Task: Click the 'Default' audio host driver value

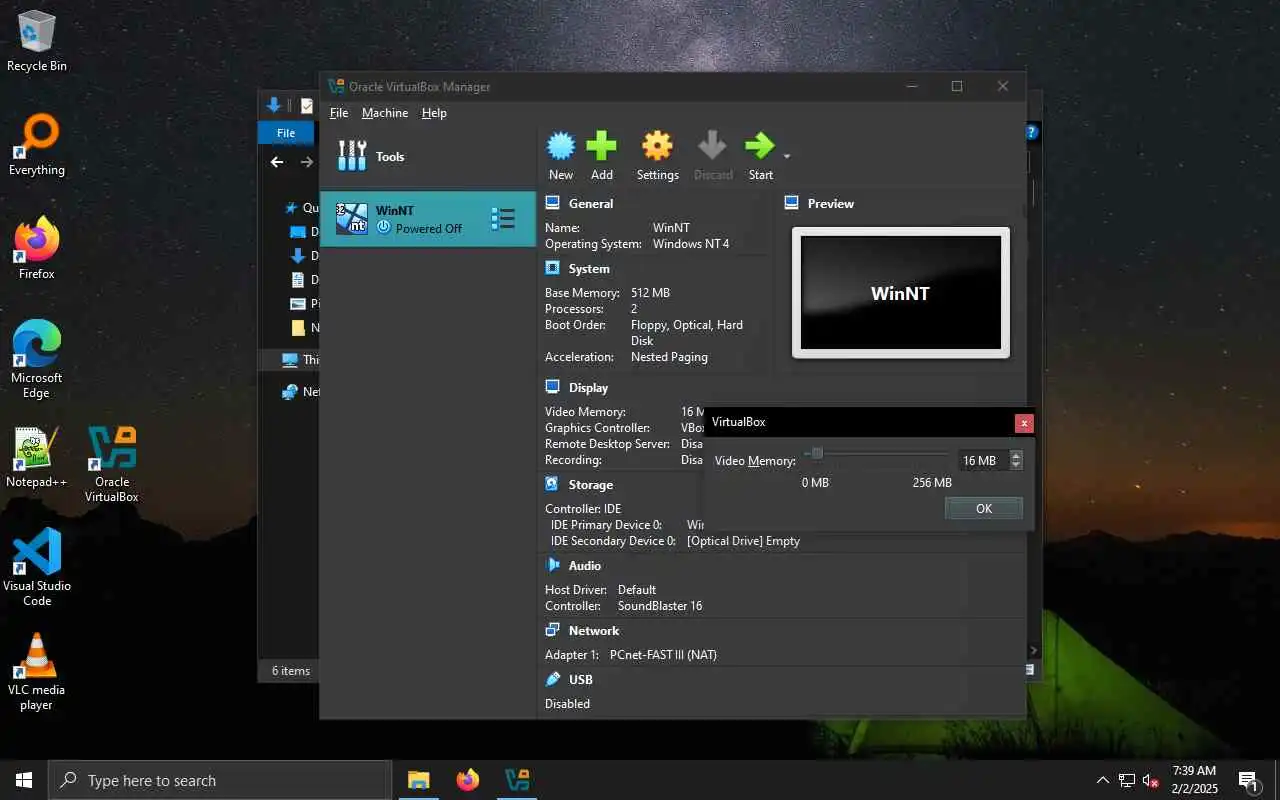Action: 637,590
